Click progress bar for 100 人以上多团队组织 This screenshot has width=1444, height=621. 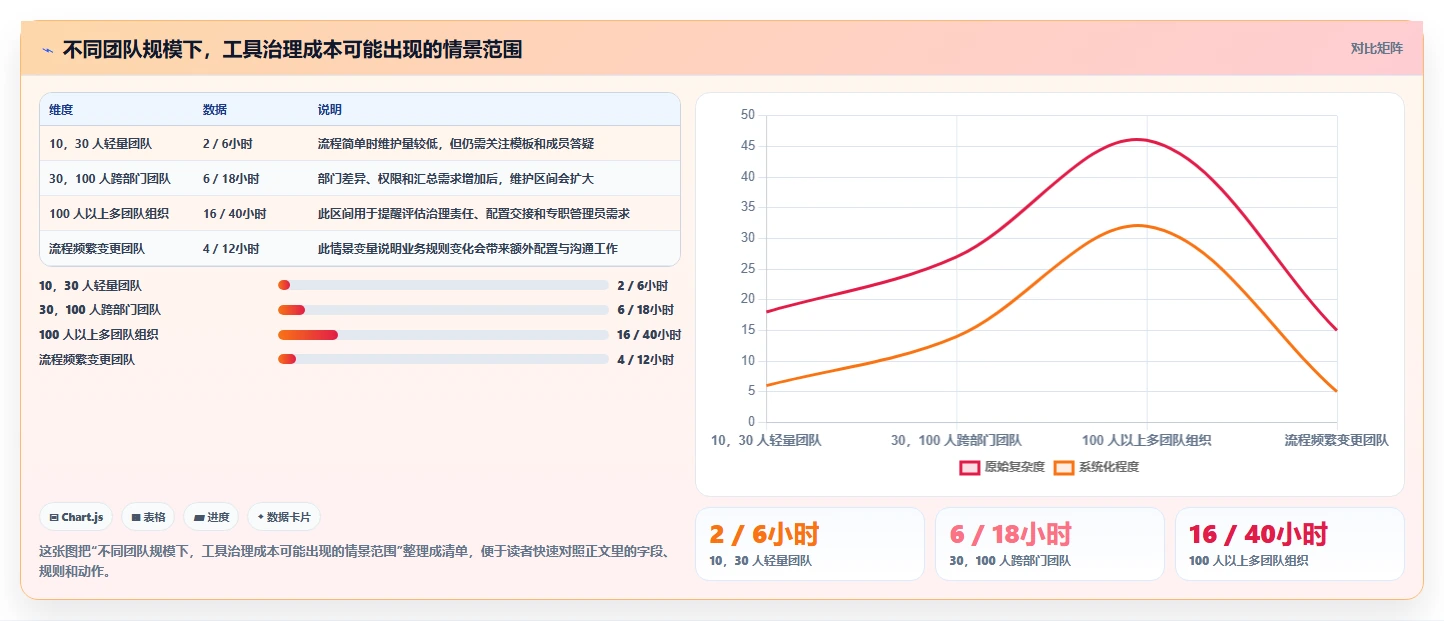click(x=443, y=335)
